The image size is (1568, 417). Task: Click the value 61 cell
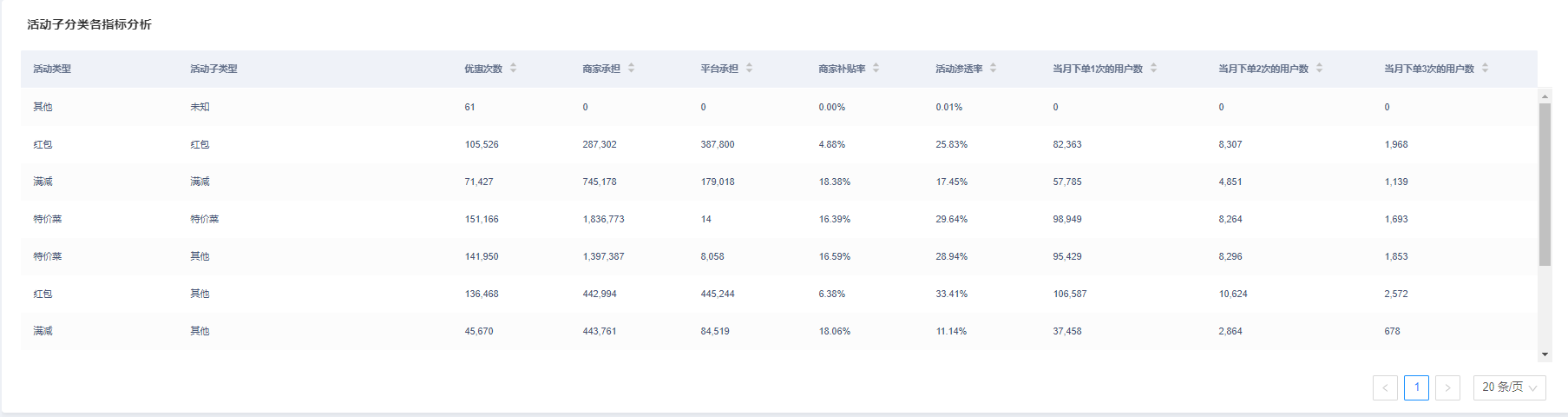click(x=469, y=107)
